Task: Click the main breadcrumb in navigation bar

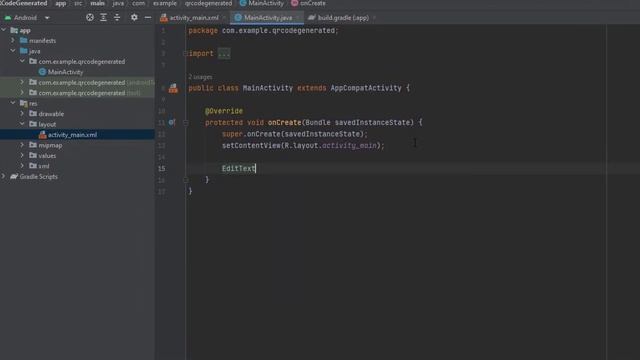Action: (x=97, y=3)
